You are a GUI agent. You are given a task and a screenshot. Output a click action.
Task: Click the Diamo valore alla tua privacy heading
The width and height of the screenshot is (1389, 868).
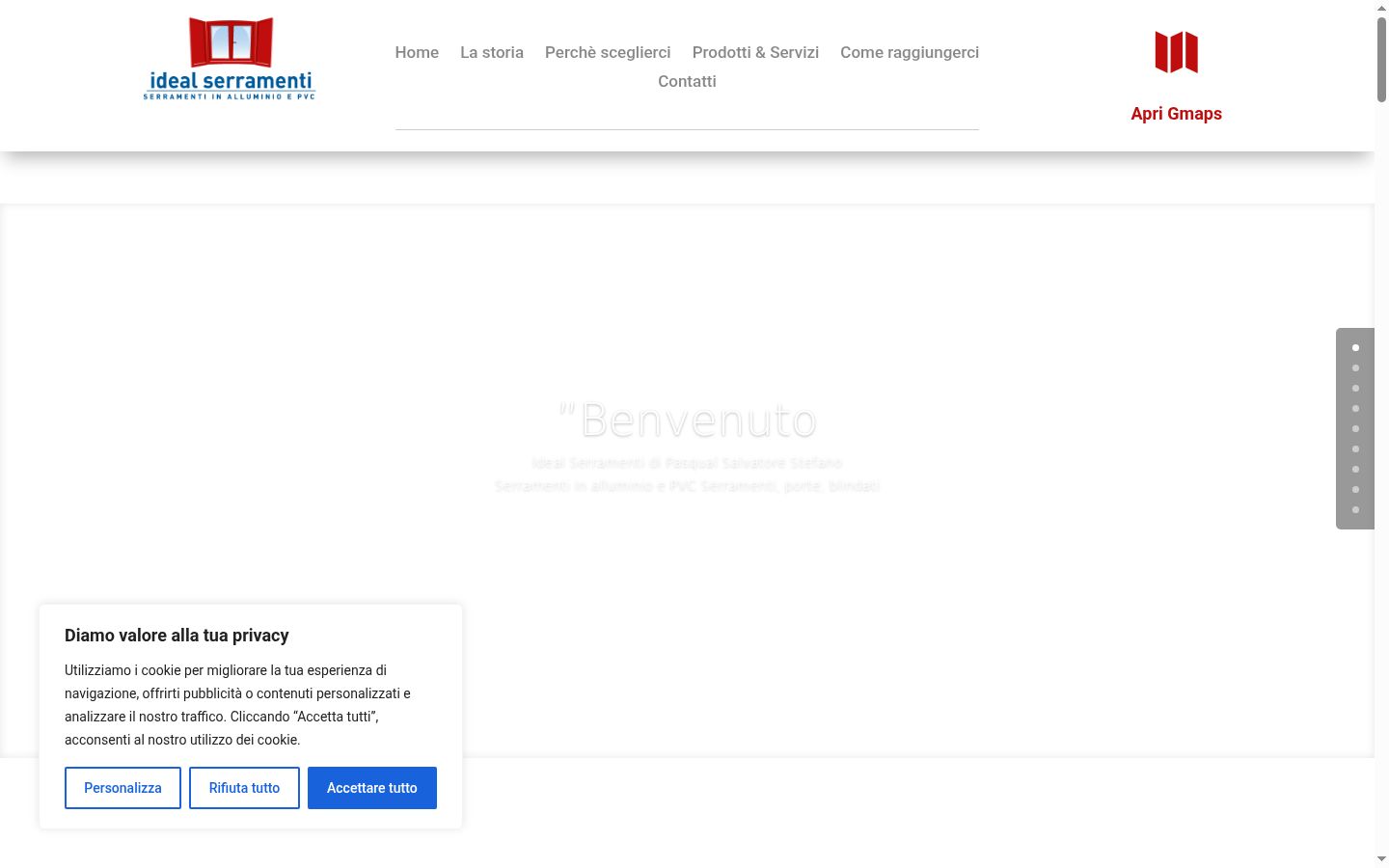tap(177, 636)
